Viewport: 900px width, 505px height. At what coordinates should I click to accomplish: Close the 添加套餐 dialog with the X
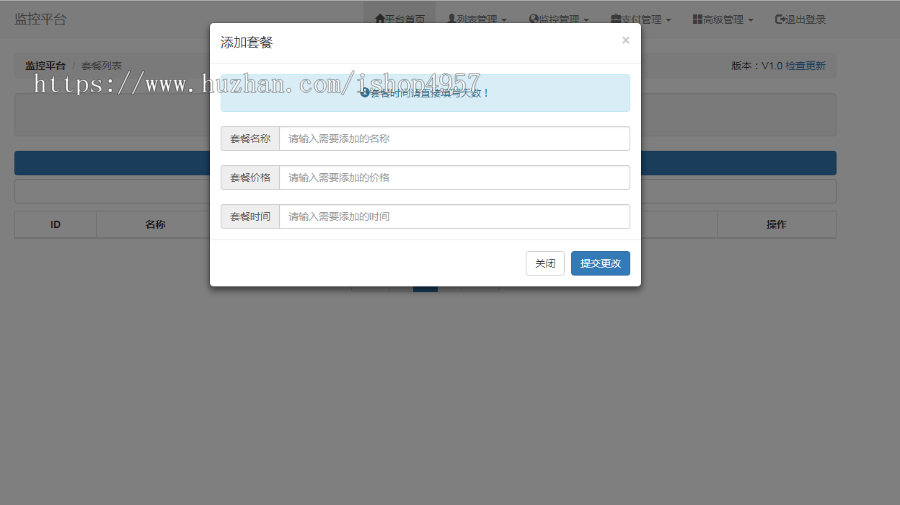click(626, 40)
